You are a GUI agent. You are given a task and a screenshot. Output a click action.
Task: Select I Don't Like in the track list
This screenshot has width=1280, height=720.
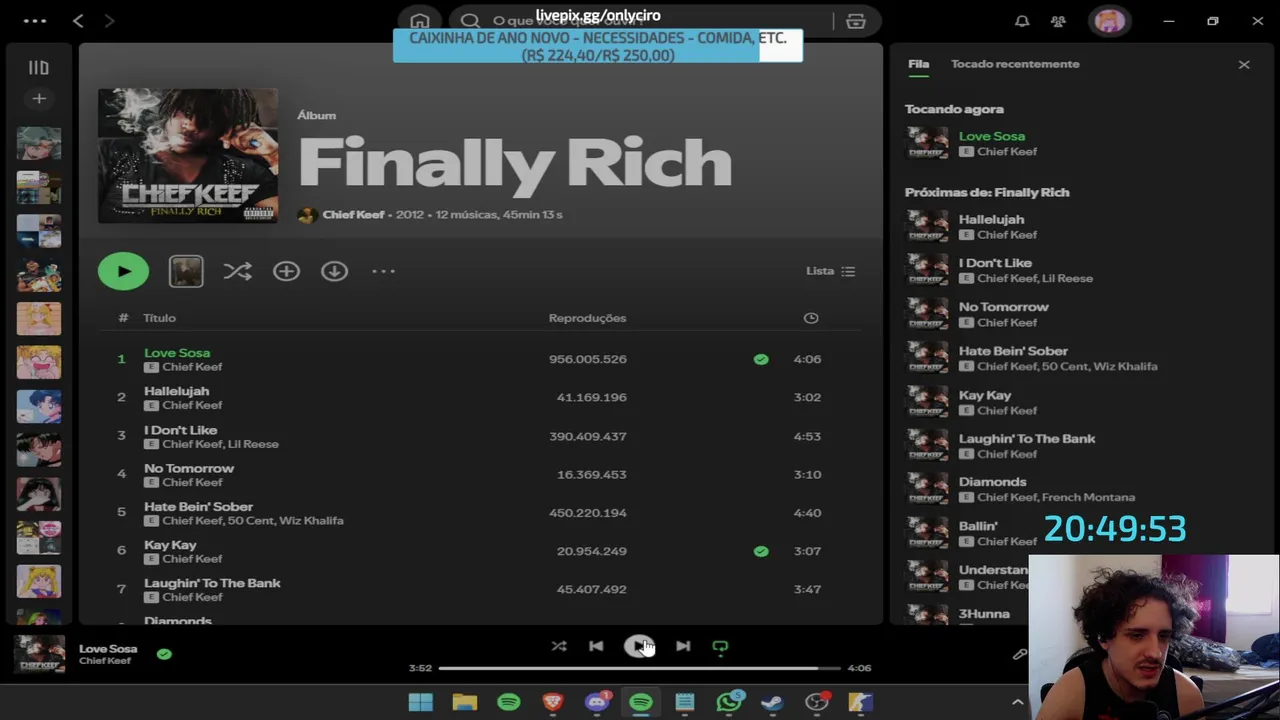[180, 430]
